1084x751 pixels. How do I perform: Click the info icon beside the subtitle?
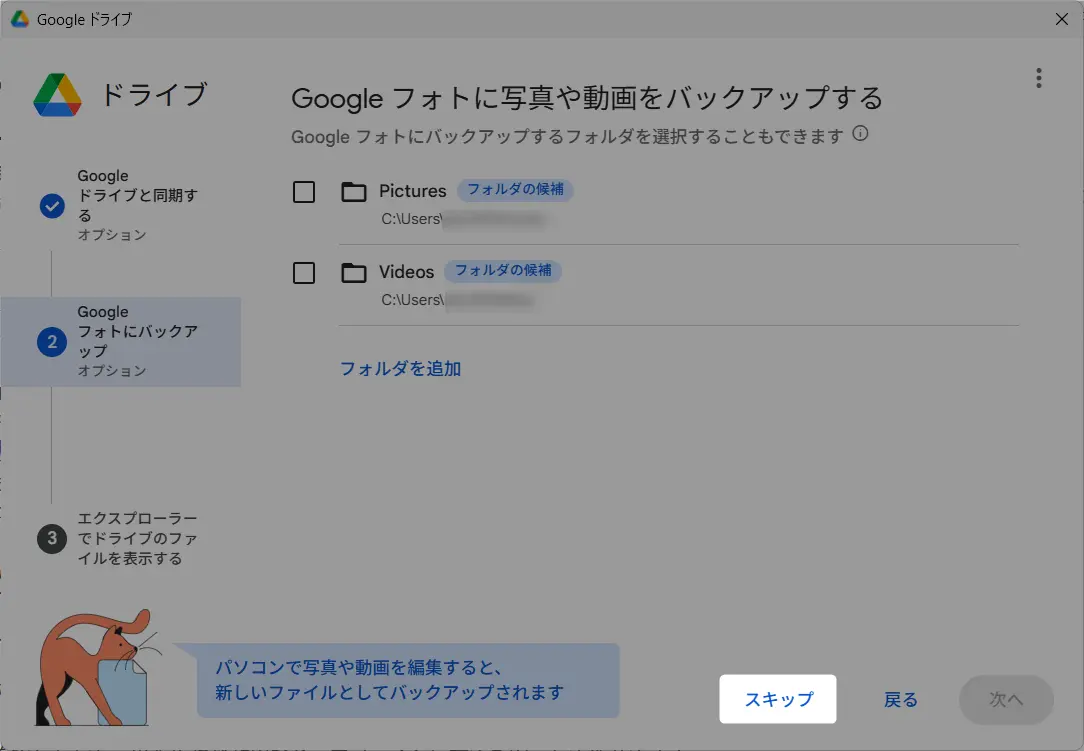click(860, 134)
